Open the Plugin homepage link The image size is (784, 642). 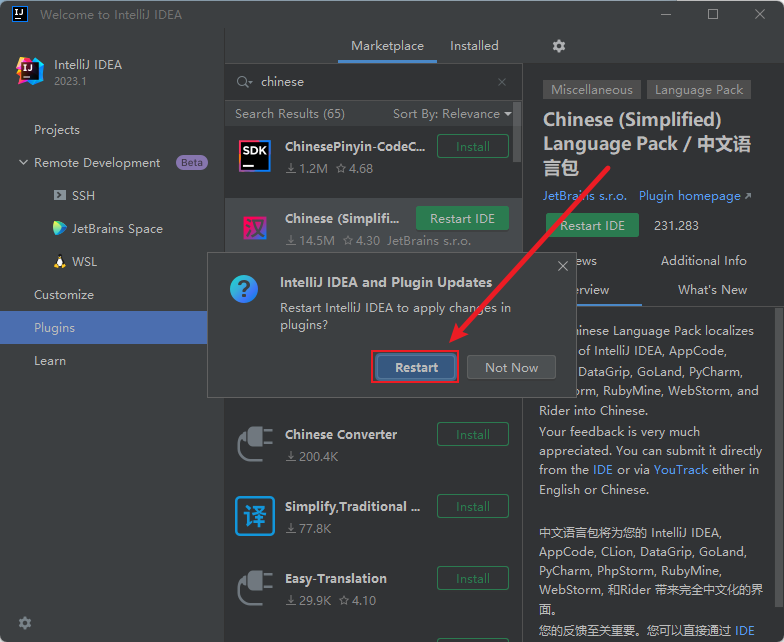tap(695, 196)
